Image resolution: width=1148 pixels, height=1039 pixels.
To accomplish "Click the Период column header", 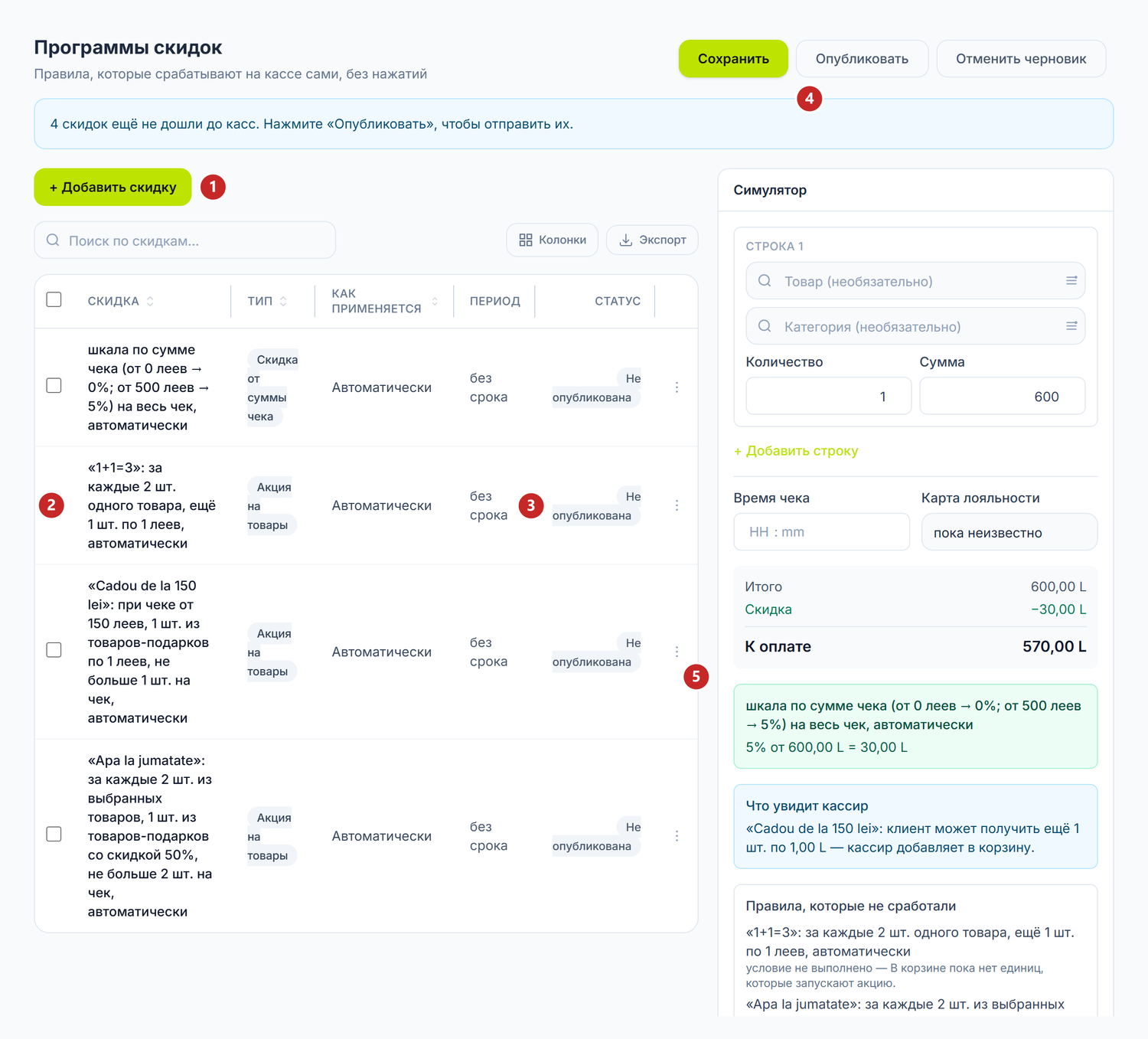I will (495, 302).
